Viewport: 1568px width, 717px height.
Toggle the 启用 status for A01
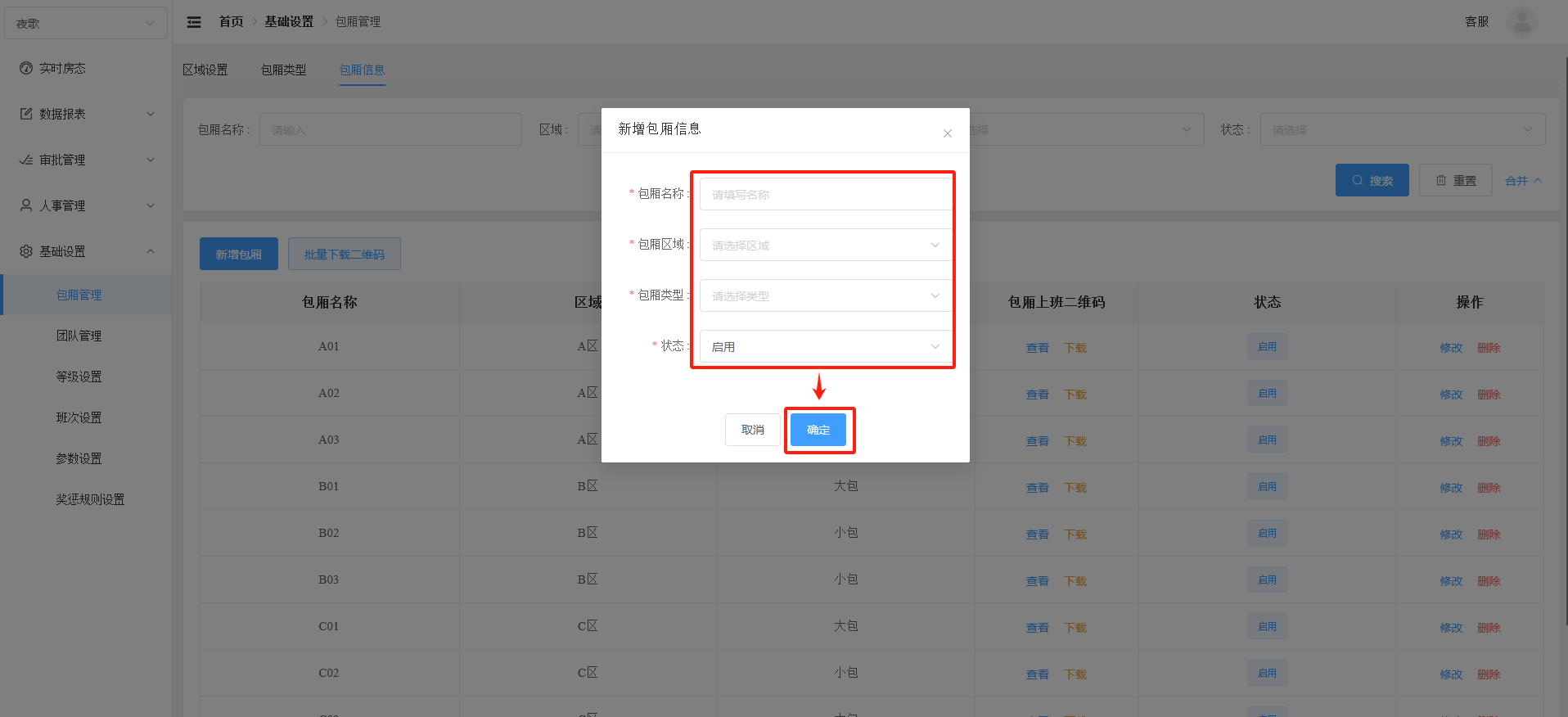tap(1268, 346)
